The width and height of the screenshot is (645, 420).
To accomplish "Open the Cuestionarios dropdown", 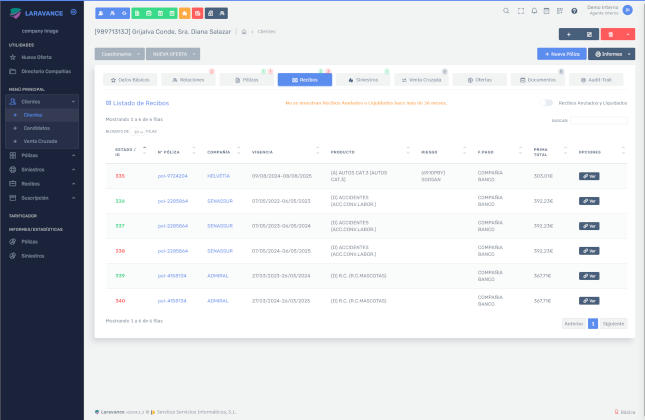I will (120, 54).
